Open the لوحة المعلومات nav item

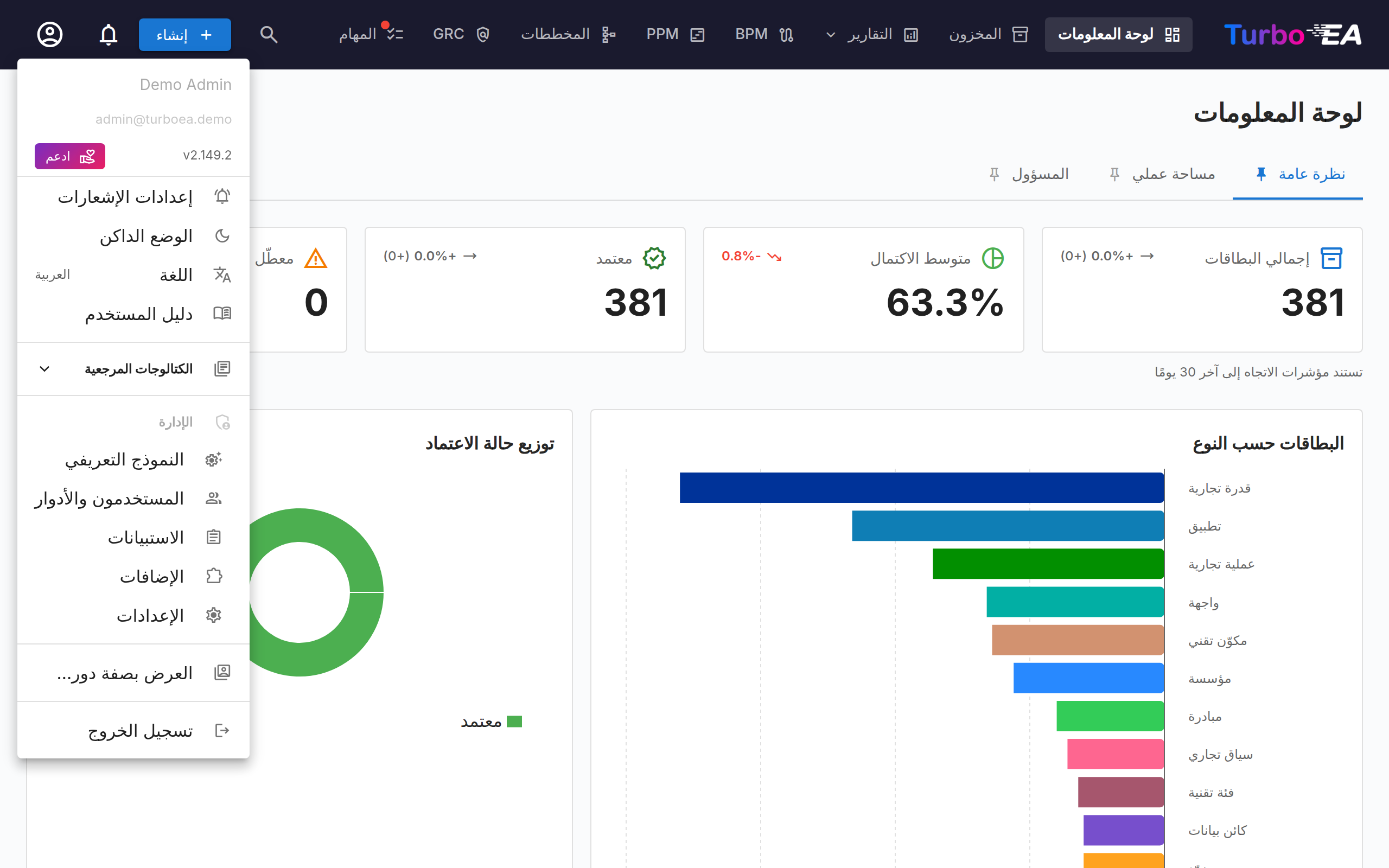click(x=1118, y=34)
